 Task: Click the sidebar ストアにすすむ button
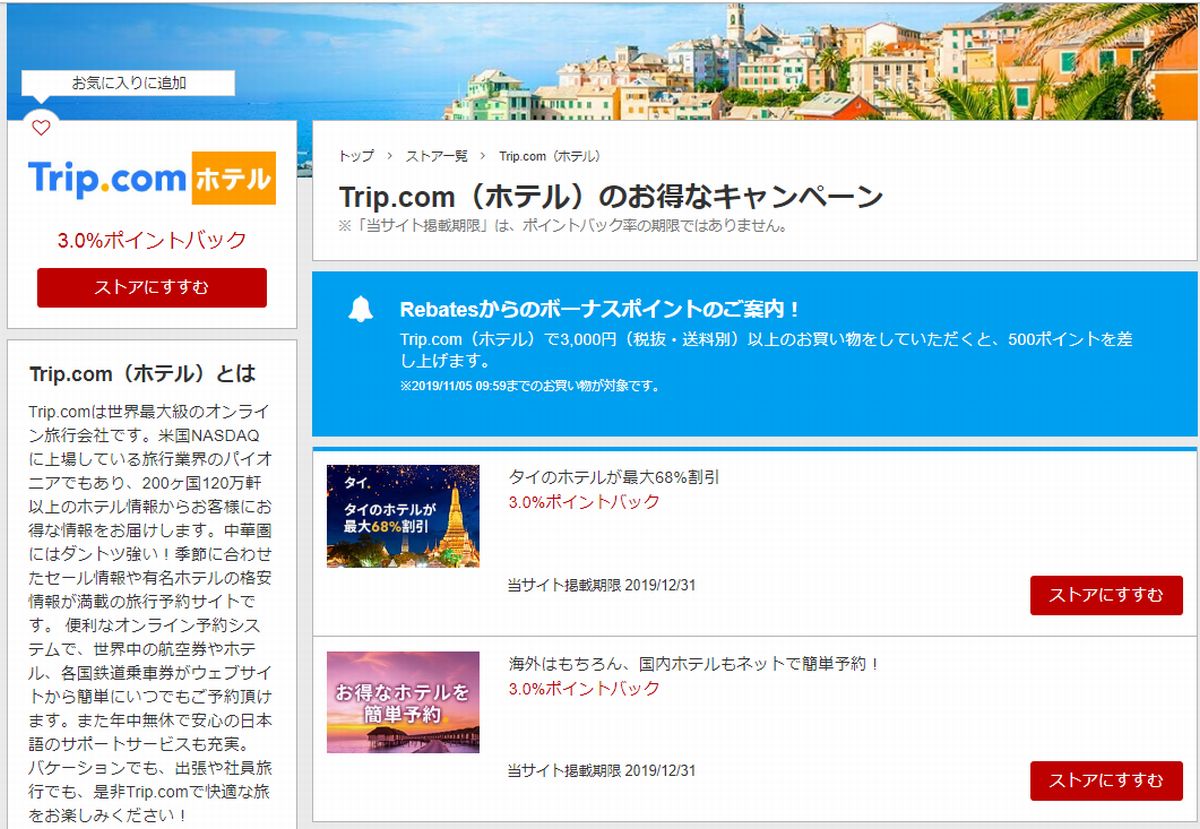(x=152, y=288)
